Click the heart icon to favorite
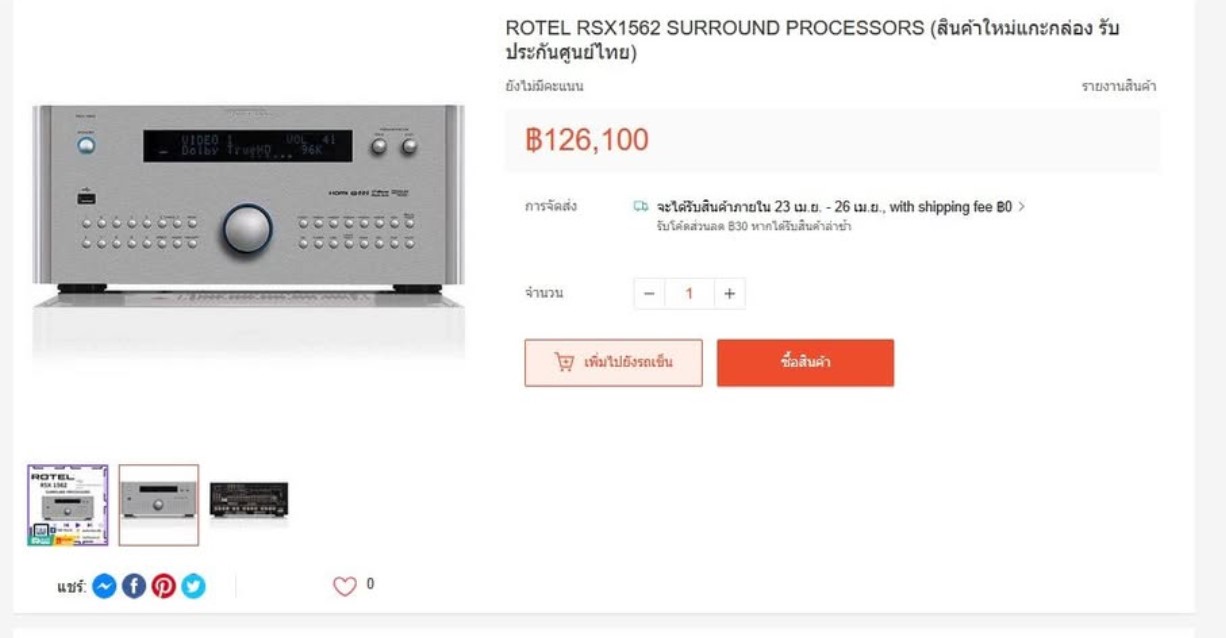Viewport: 1226px width, 638px height. [344, 587]
